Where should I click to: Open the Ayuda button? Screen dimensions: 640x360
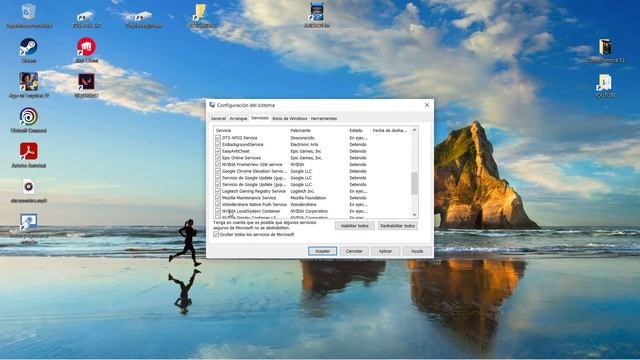tap(417, 251)
